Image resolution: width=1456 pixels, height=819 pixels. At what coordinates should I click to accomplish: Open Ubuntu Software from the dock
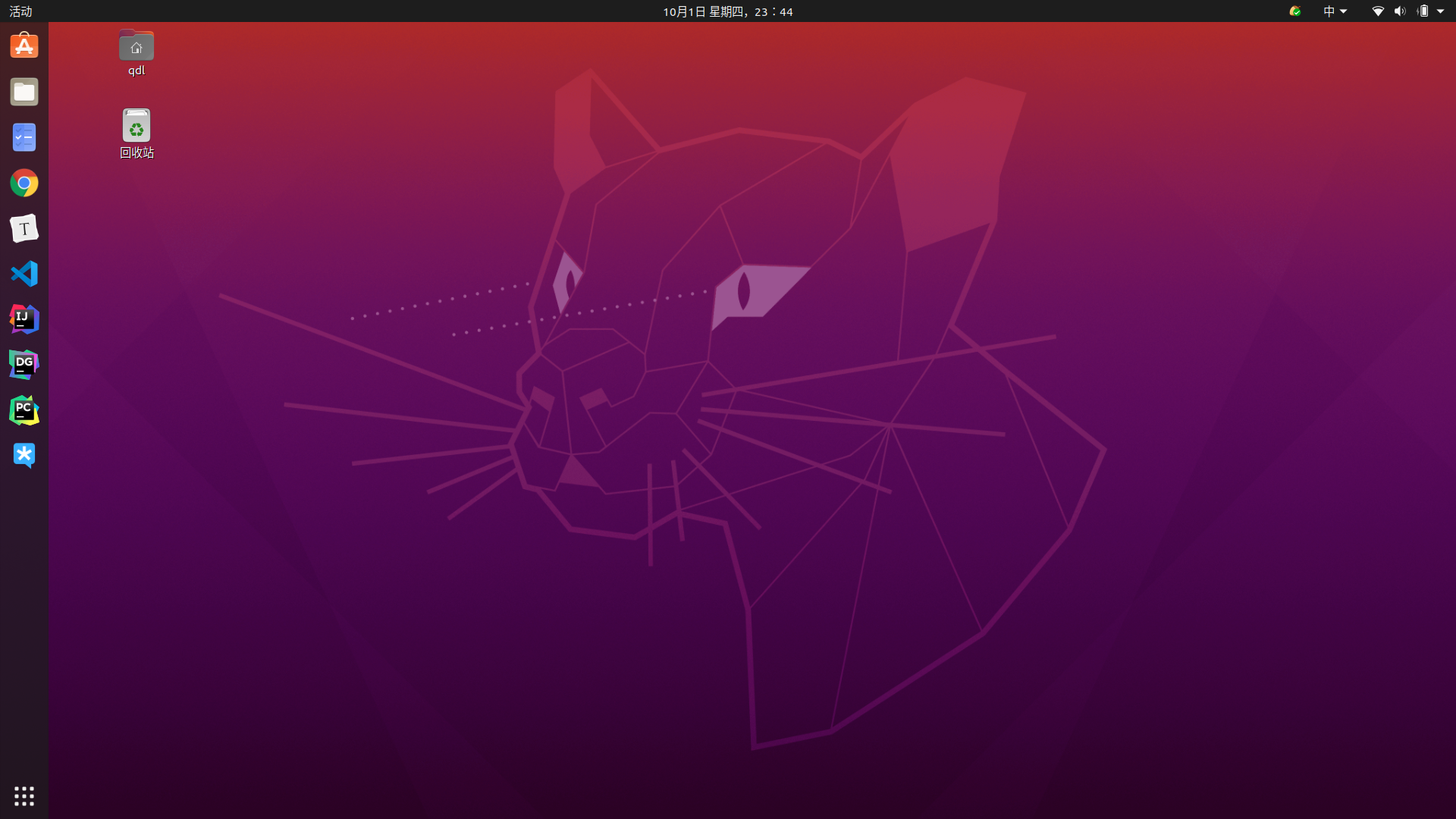24,46
